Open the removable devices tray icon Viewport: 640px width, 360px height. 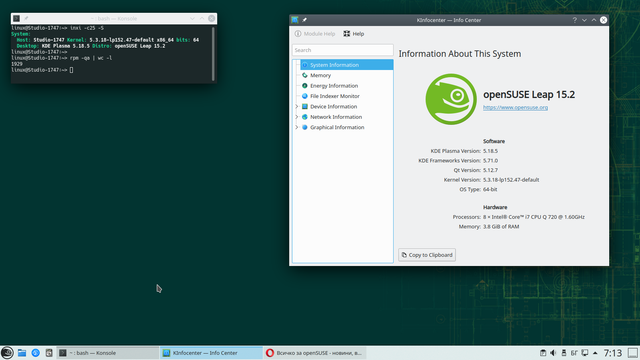tap(564, 353)
